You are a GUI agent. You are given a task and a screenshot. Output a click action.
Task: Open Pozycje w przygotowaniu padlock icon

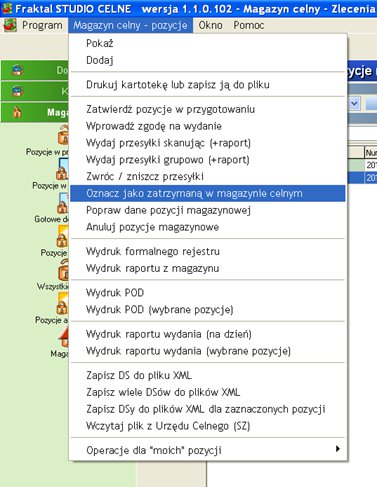63,135
